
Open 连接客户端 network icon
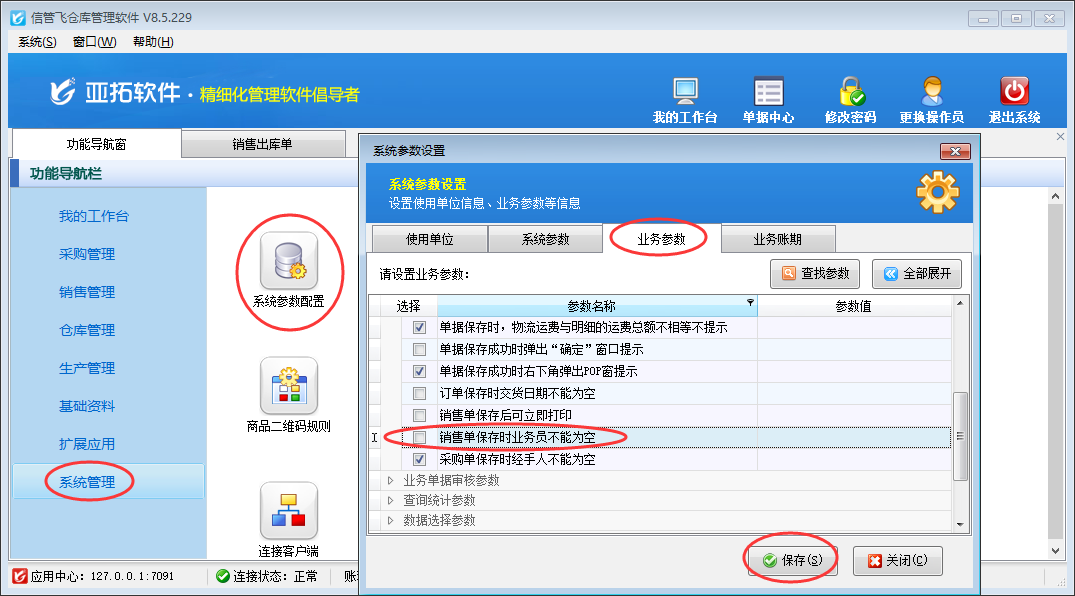click(x=288, y=511)
